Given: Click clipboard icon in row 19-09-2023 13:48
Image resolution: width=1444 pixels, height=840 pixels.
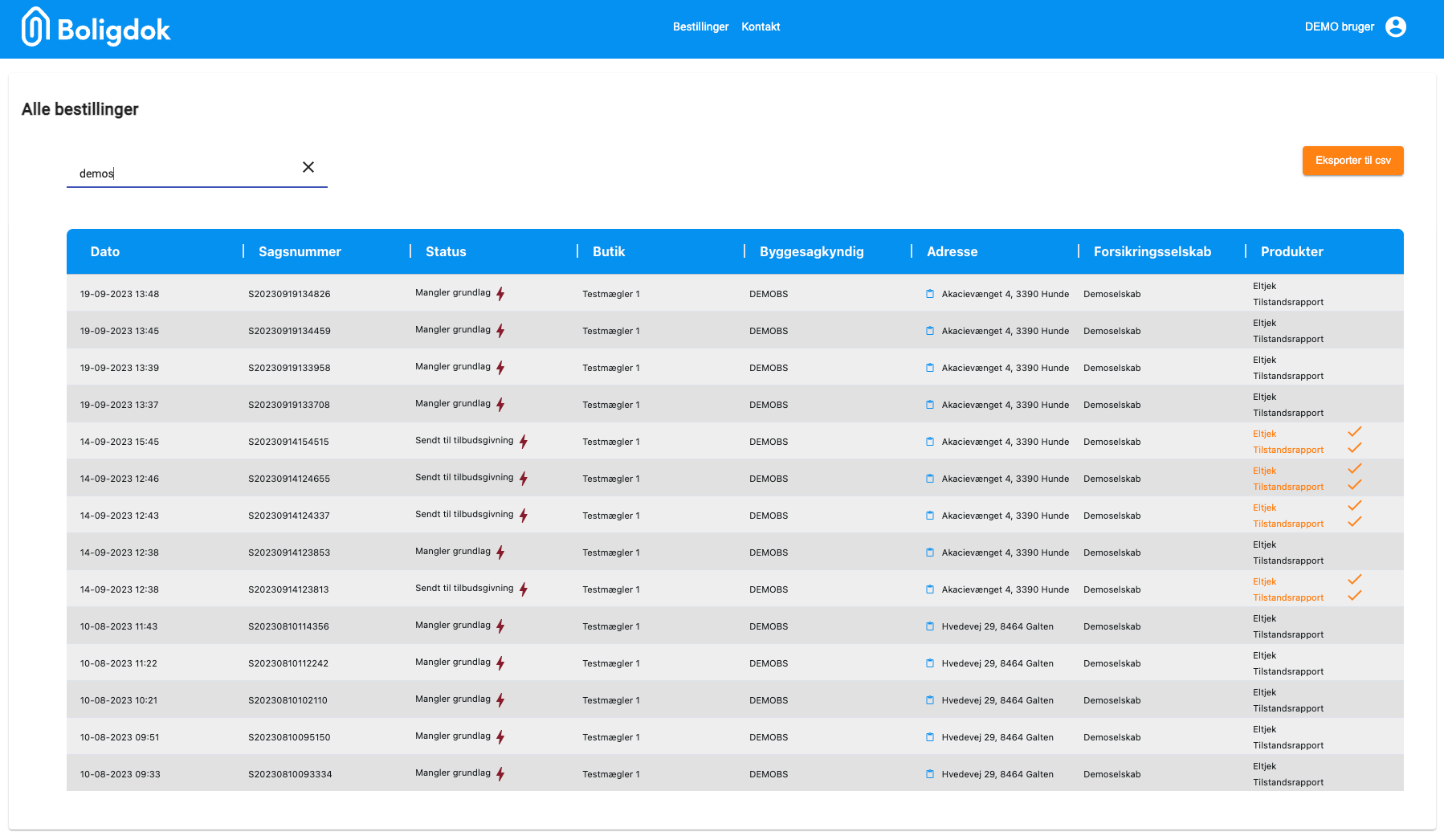Looking at the screenshot, I should pos(930,294).
